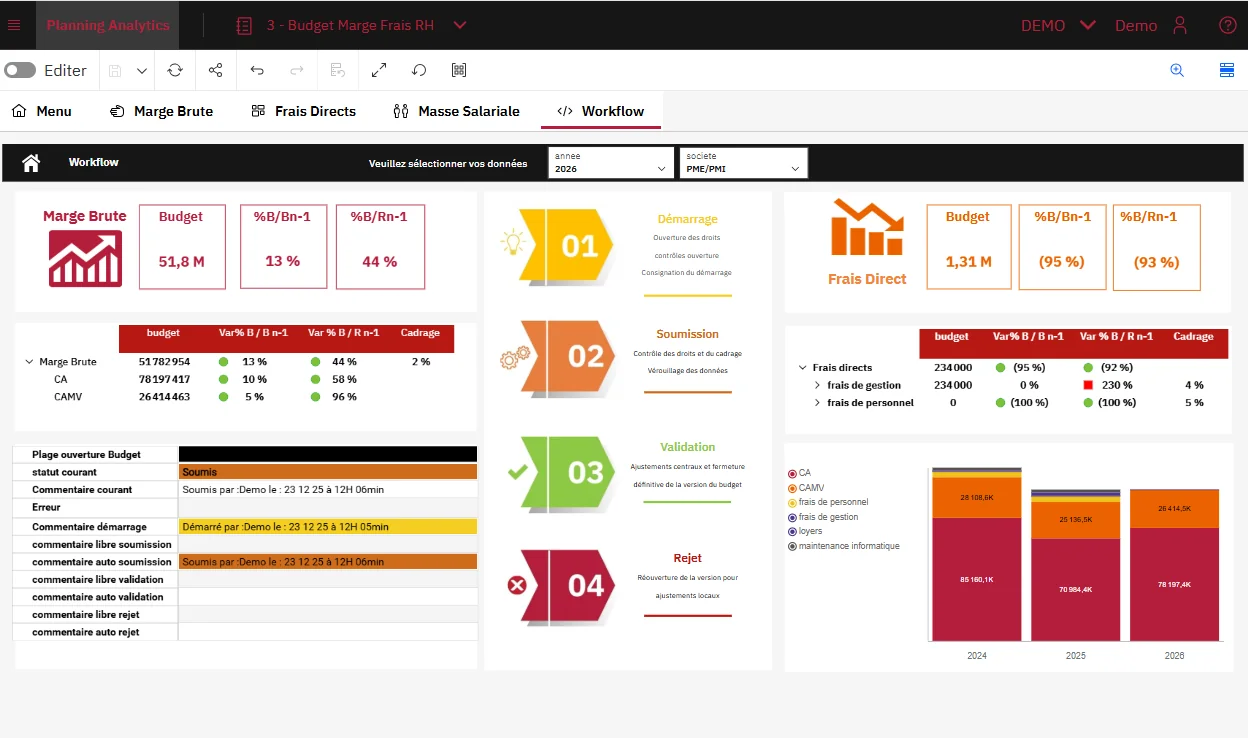Open the blue page layout icon top-right
The image size is (1248, 738).
pos(1227,70)
